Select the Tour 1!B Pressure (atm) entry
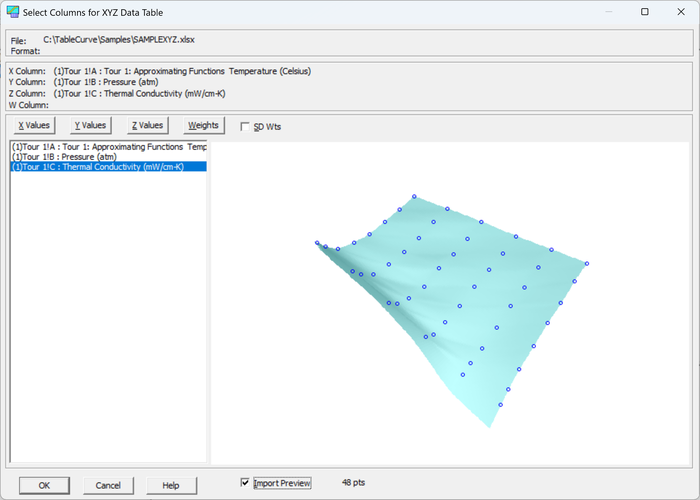Viewport: 700px width, 500px height. pos(108,157)
